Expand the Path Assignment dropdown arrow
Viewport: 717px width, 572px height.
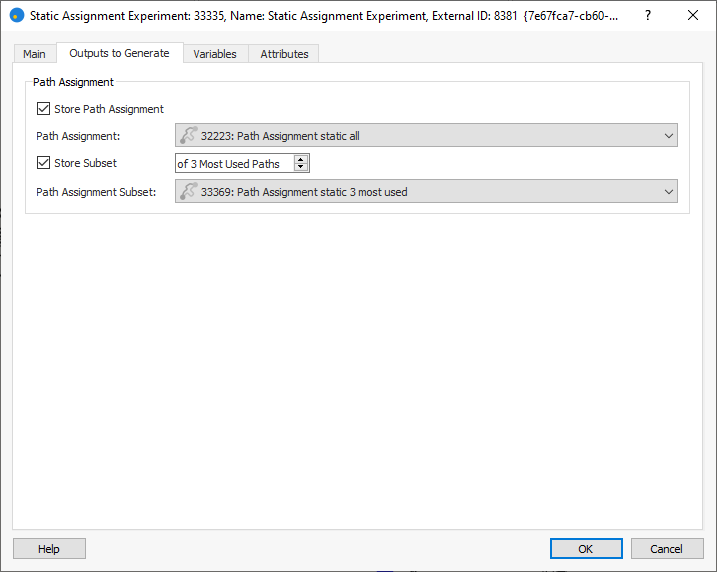668,136
